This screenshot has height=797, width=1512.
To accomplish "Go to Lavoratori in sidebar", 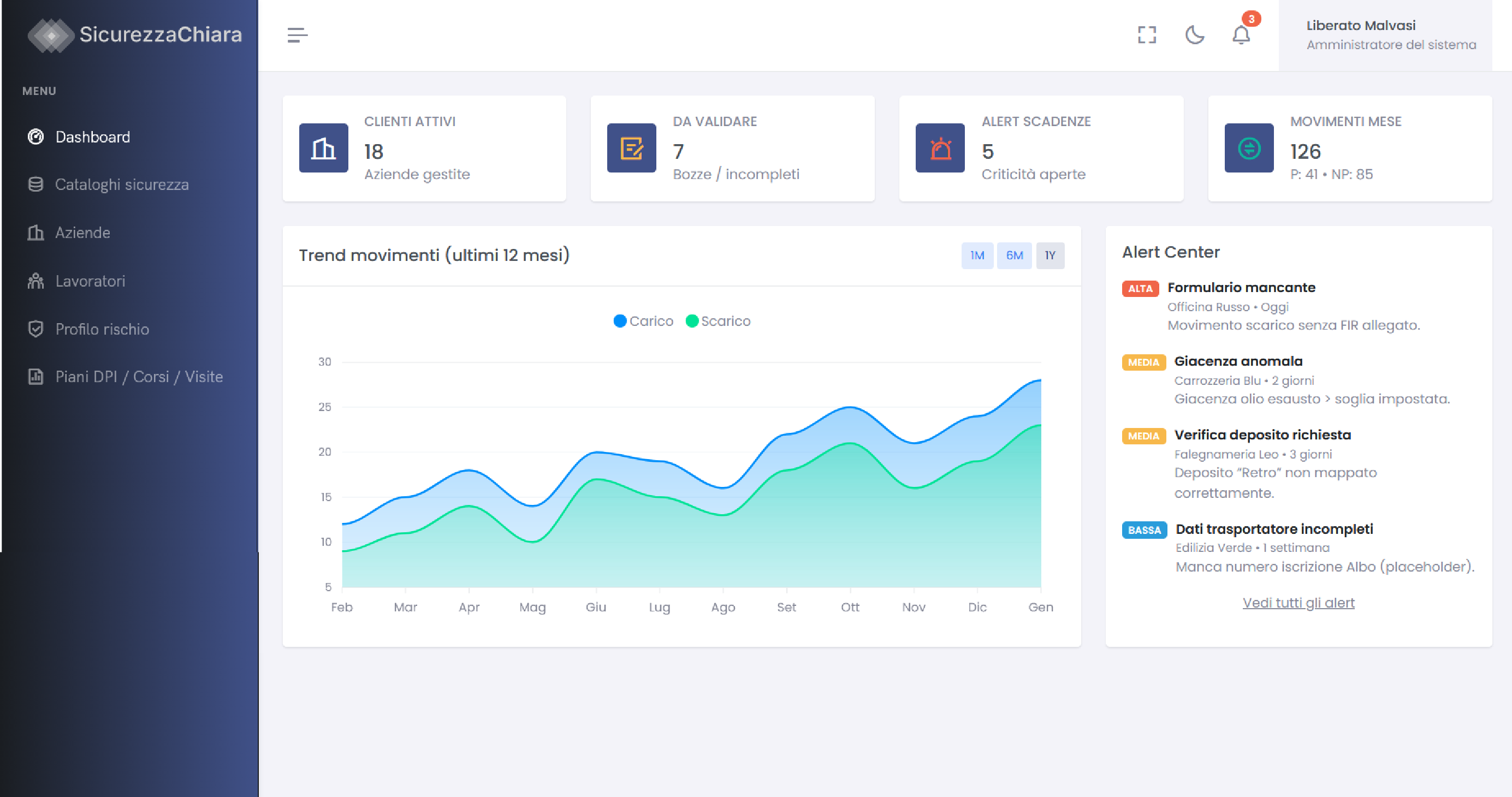I will [x=90, y=281].
